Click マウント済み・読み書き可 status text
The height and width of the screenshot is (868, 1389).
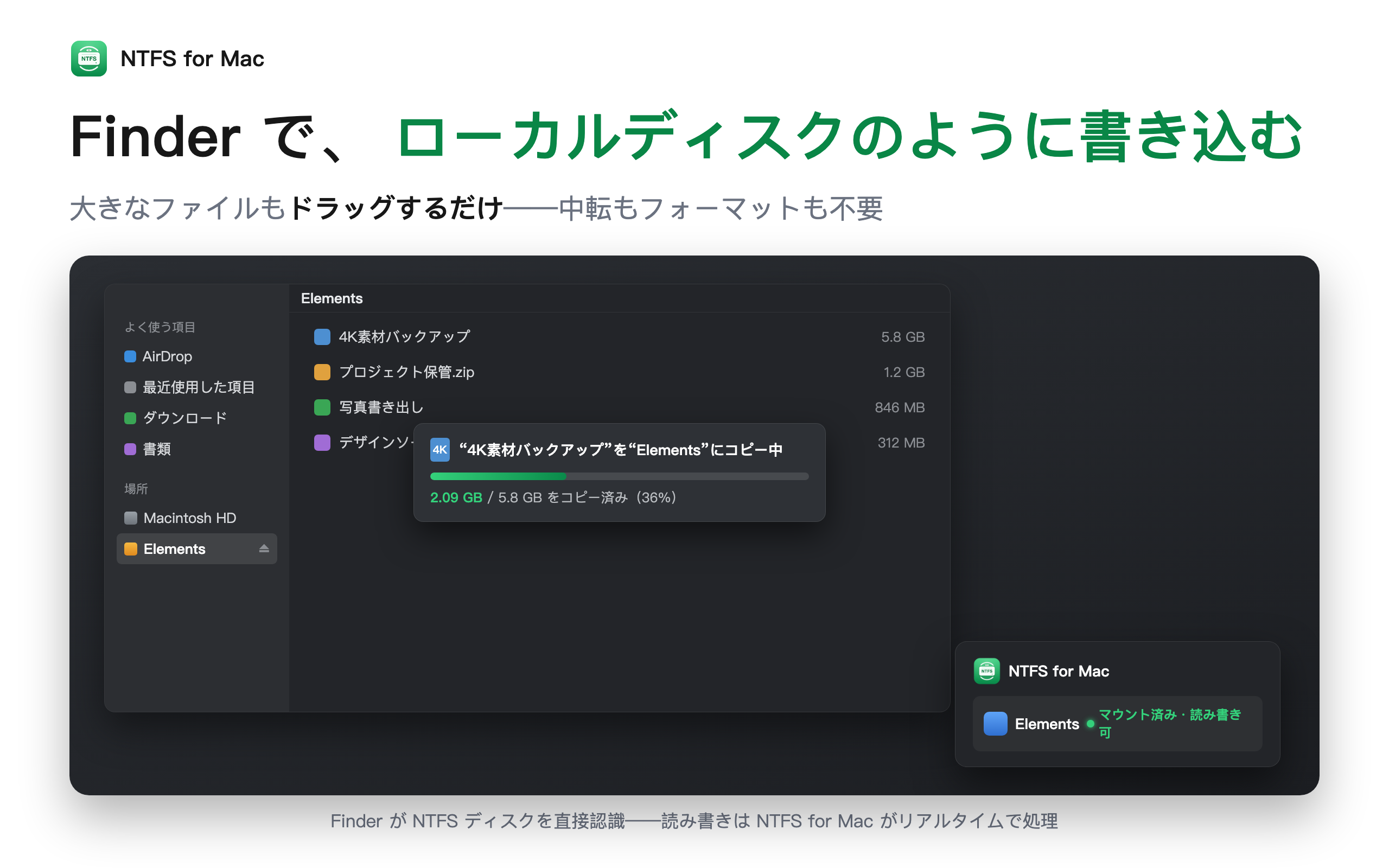[1169, 723]
